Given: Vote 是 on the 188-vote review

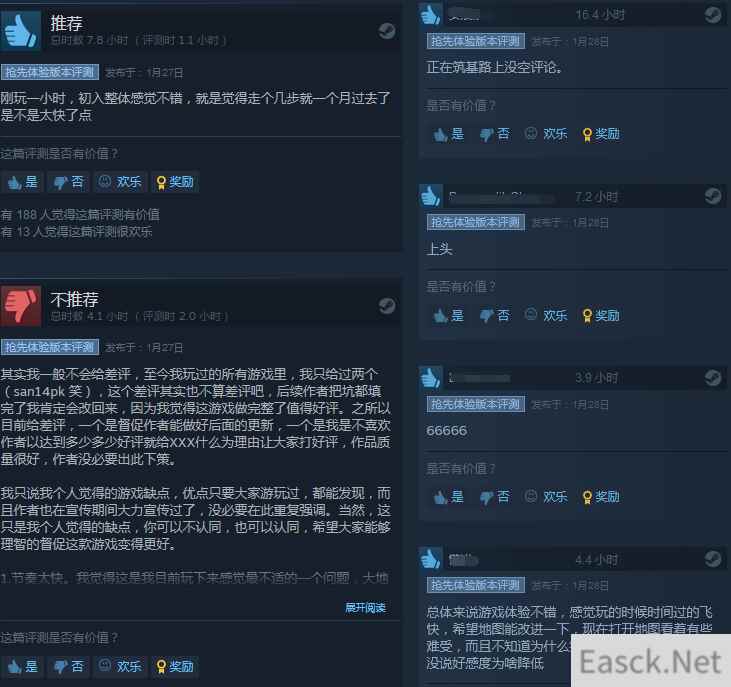Looking at the screenshot, I should (x=22, y=182).
